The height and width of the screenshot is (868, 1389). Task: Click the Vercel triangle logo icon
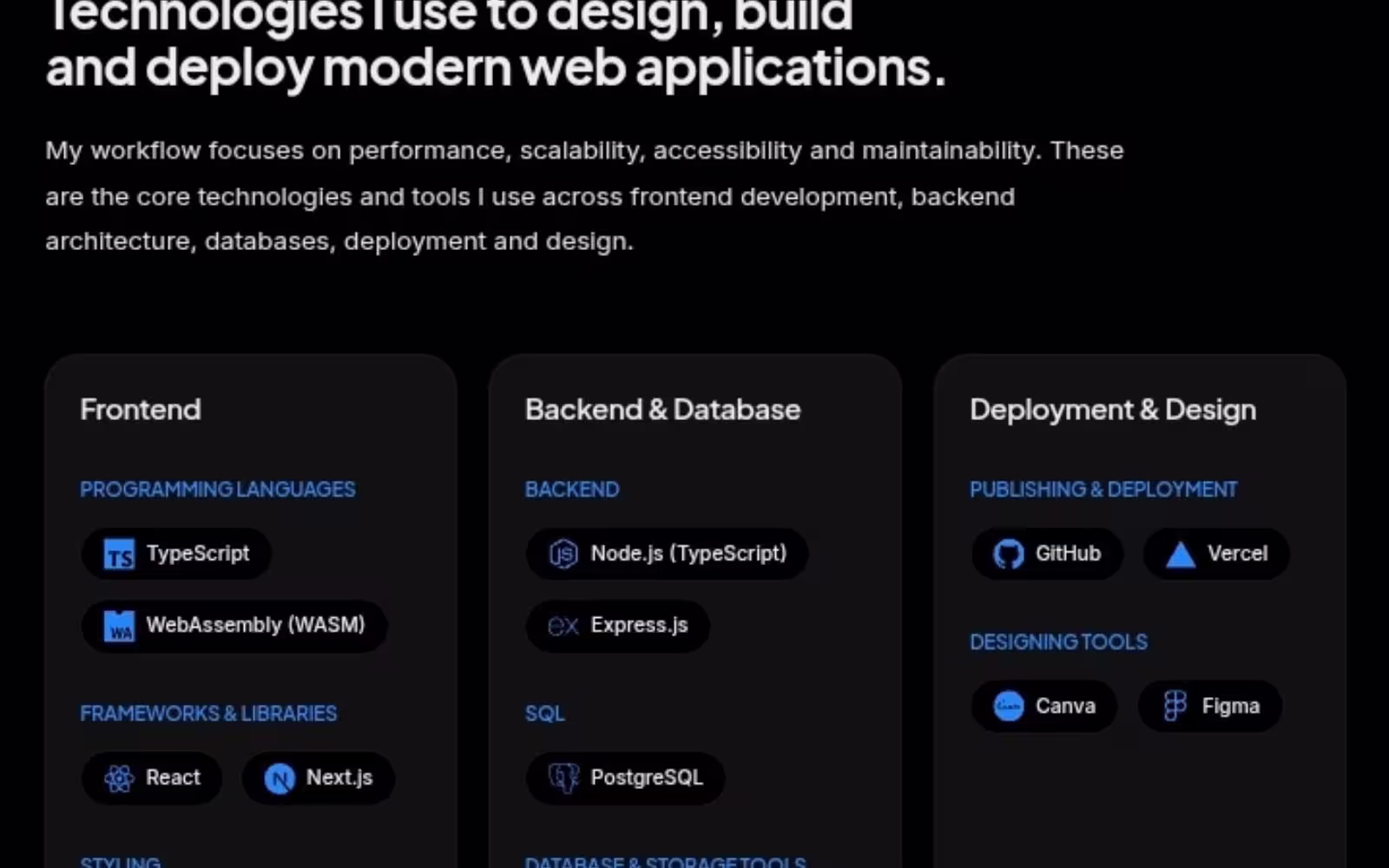[x=1180, y=555]
